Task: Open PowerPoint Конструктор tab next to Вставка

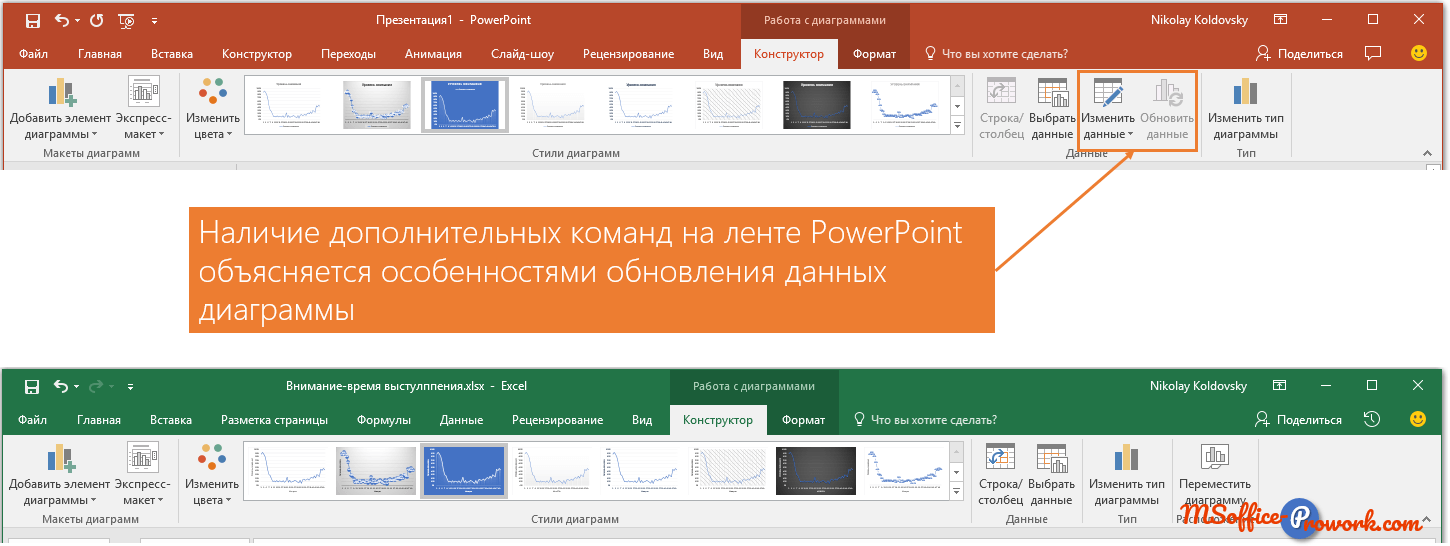Action: pos(257,54)
